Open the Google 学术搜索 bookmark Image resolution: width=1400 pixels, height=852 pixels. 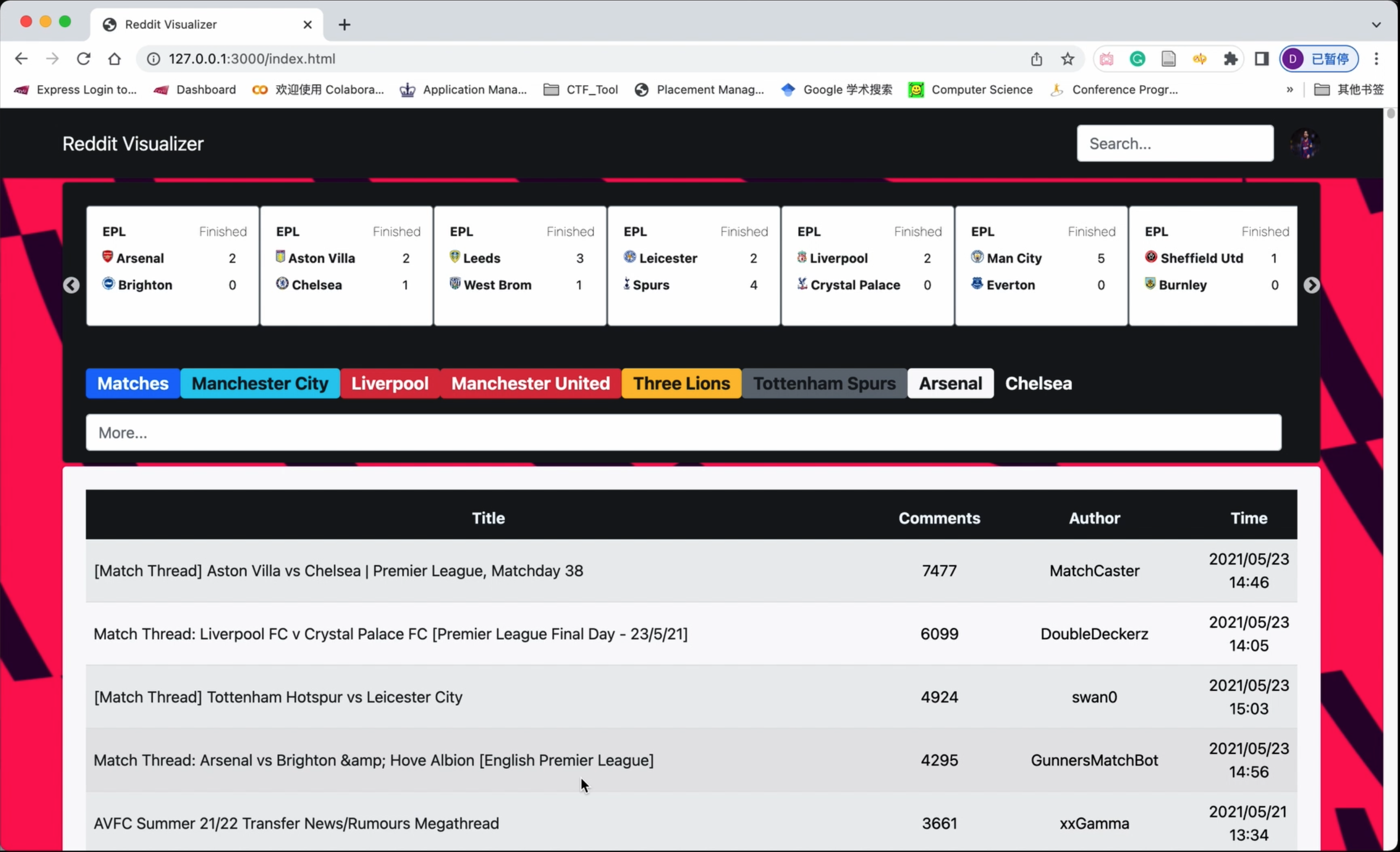837,89
